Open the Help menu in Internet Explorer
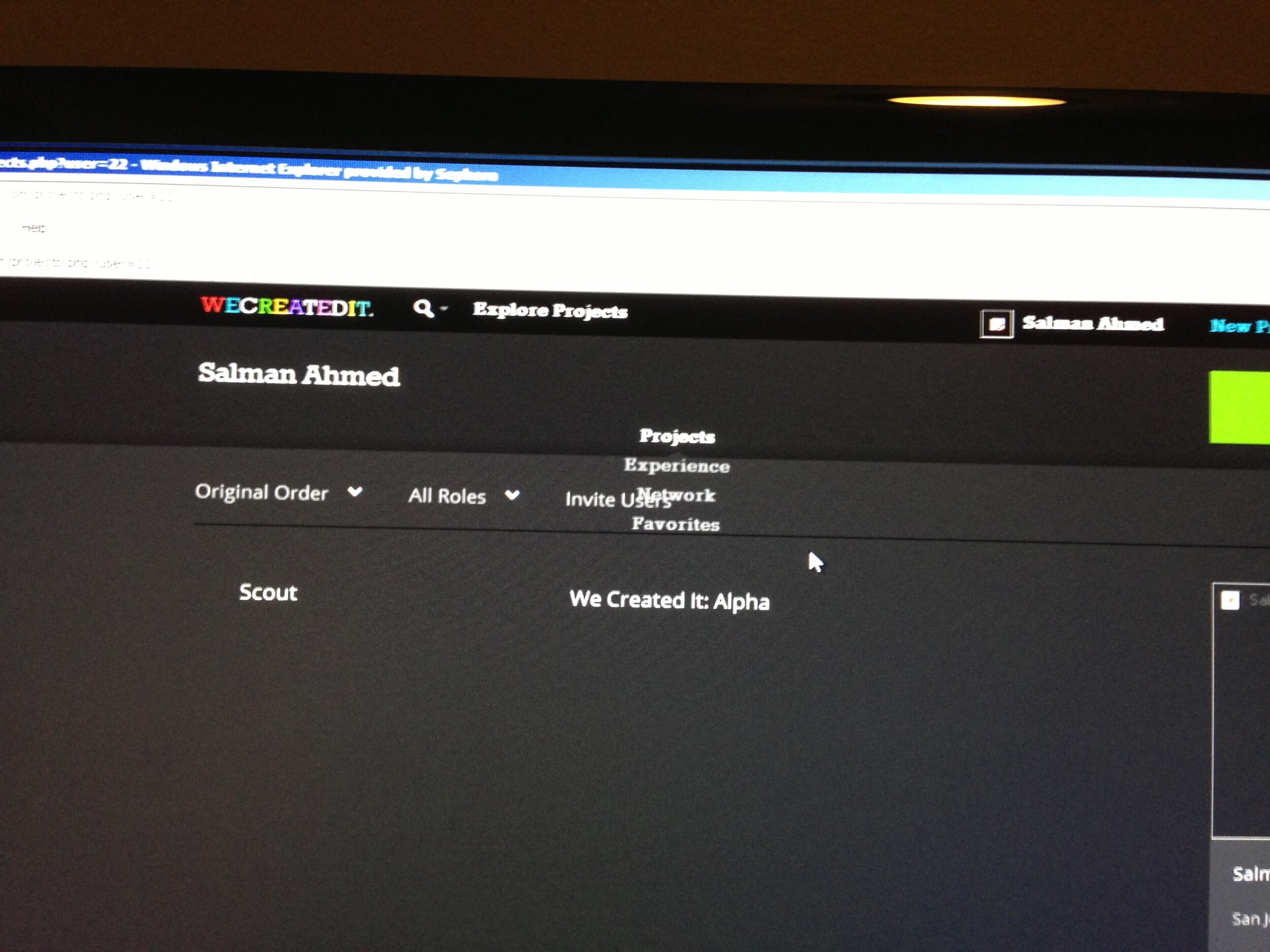The height and width of the screenshot is (952, 1270). click(x=34, y=228)
